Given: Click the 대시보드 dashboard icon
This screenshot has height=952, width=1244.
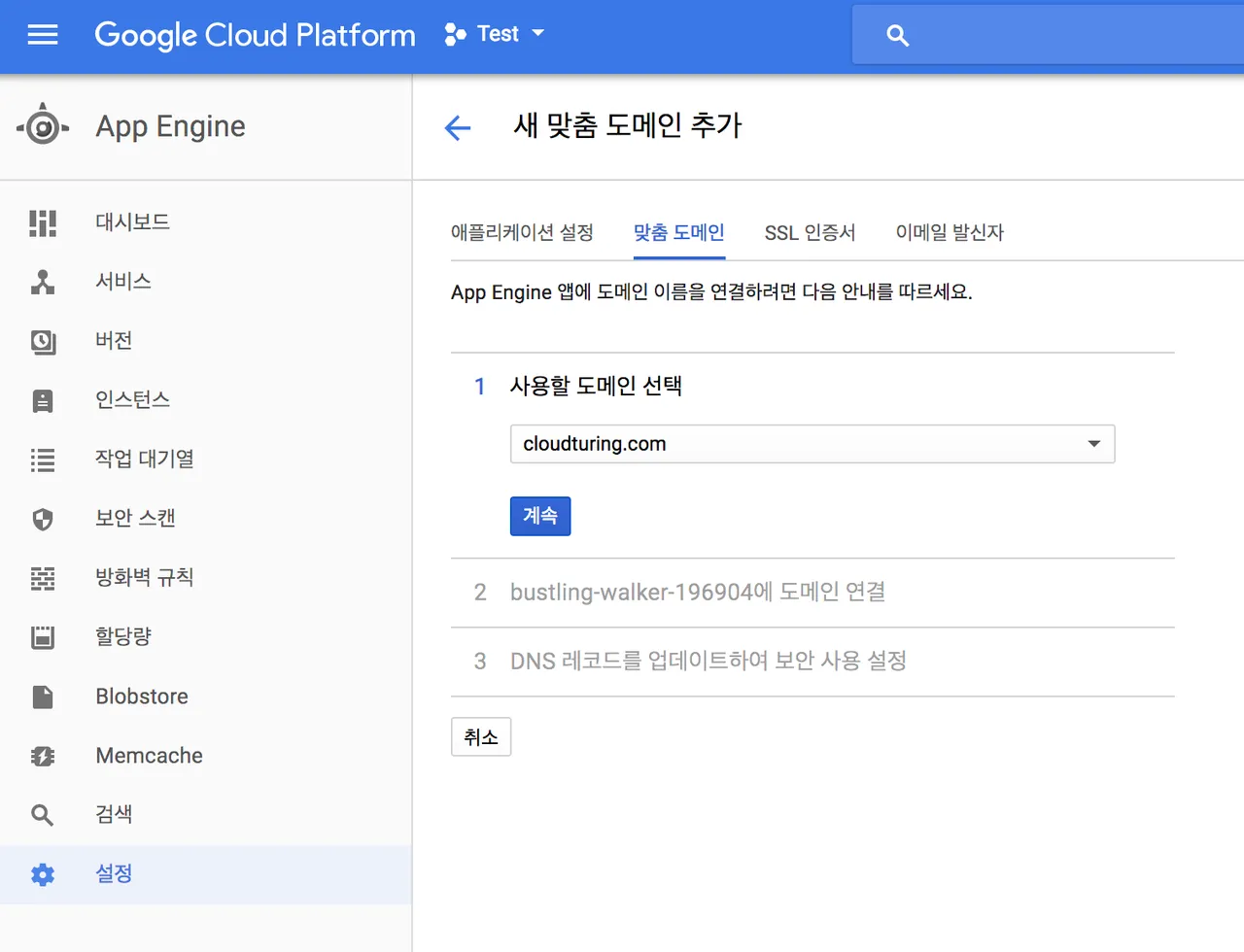Looking at the screenshot, I should (43, 222).
